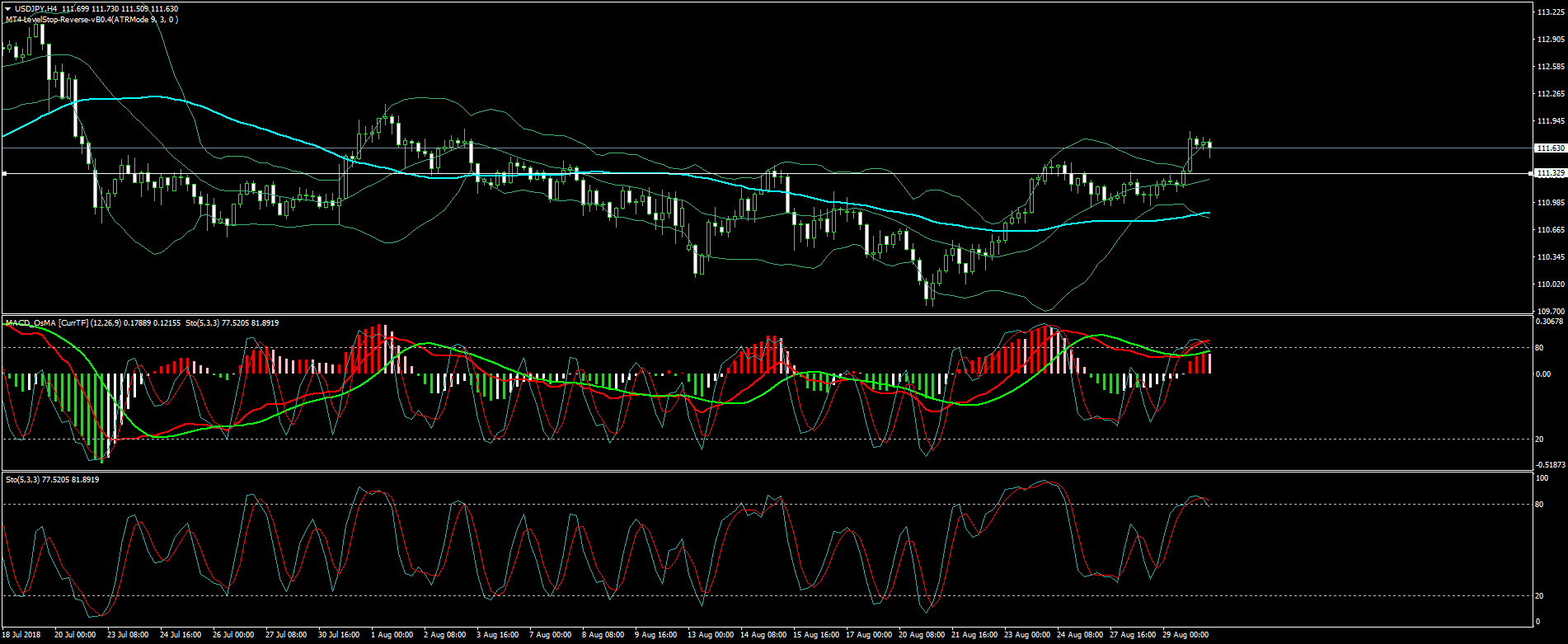Image resolution: width=1568 pixels, height=644 pixels.
Task: Click the 110.020 price scale label
Action: point(1551,284)
